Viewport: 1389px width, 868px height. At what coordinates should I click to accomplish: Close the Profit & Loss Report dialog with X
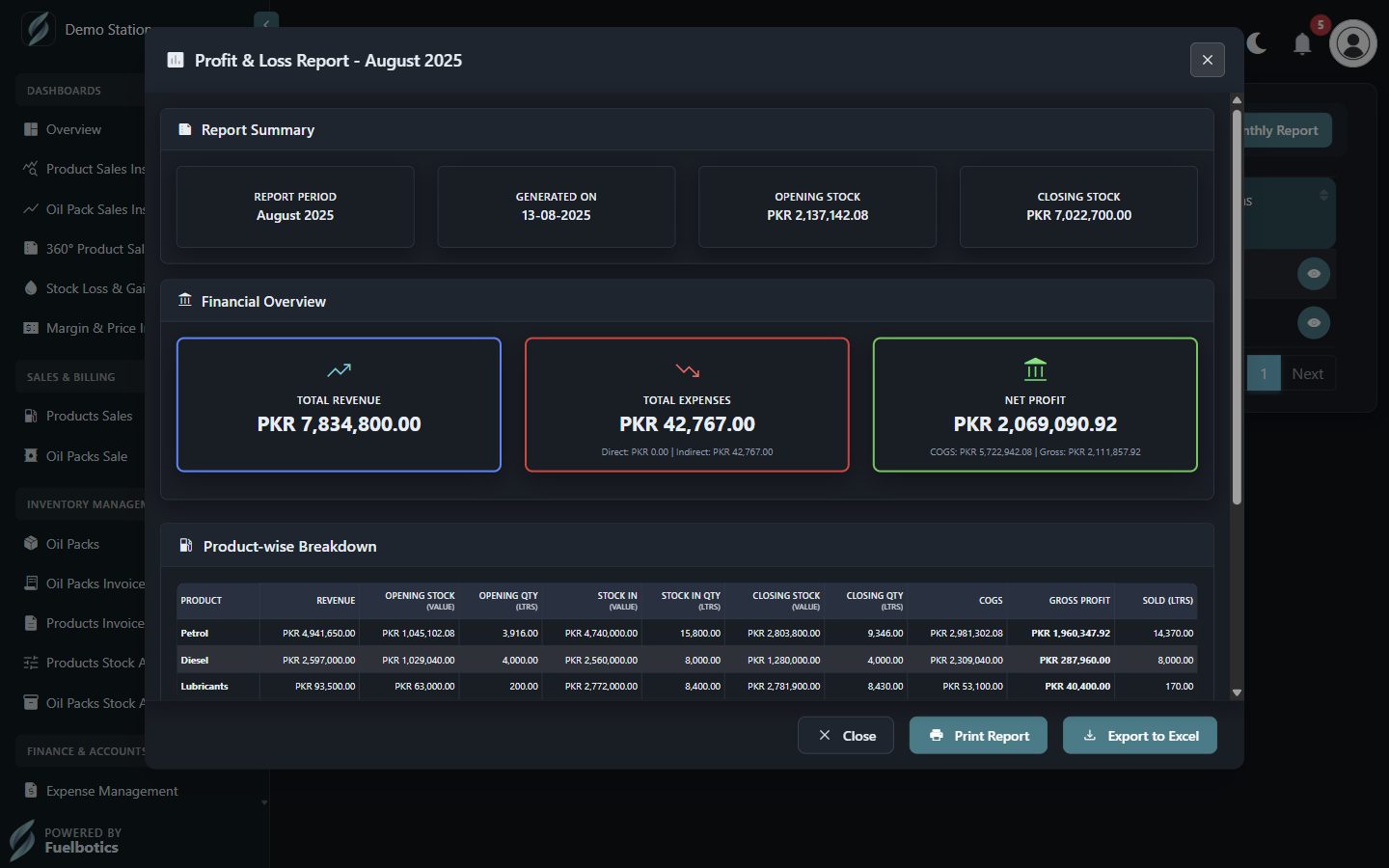pos(1207,60)
